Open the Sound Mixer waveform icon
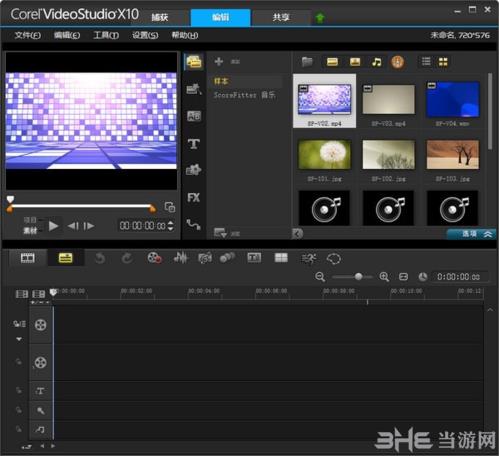The width and height of the screenshot is (499, 456). (181, 258)
